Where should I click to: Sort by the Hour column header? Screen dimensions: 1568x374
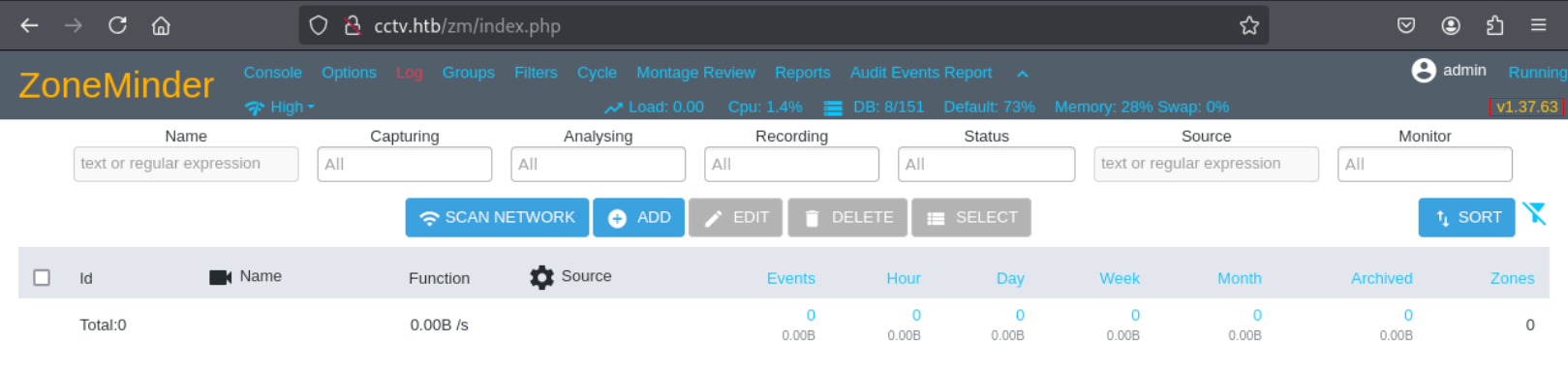(x=904, y=278)
